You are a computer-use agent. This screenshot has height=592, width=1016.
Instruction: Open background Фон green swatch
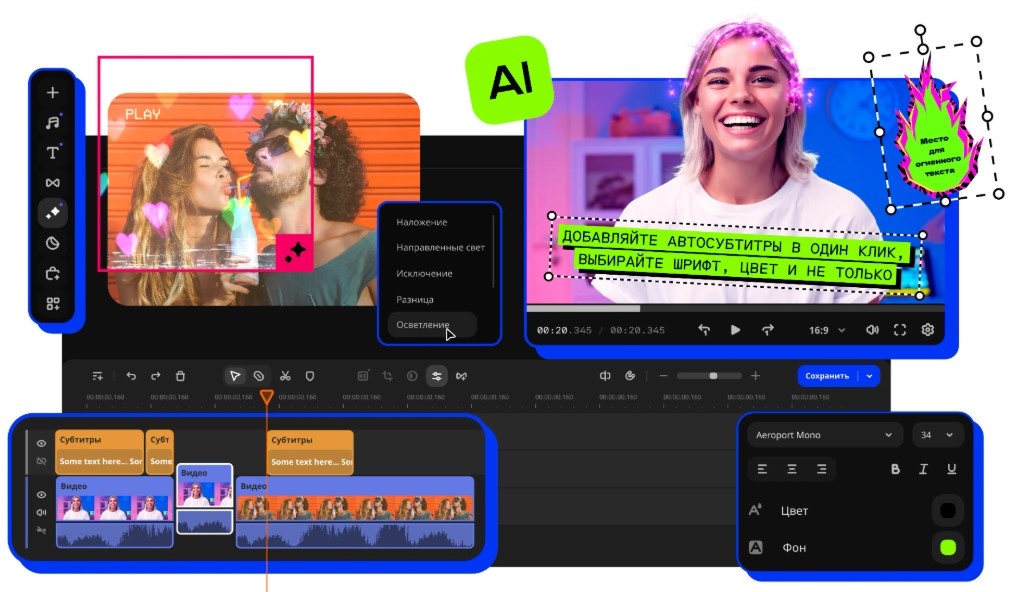click(x=947, y=547)
